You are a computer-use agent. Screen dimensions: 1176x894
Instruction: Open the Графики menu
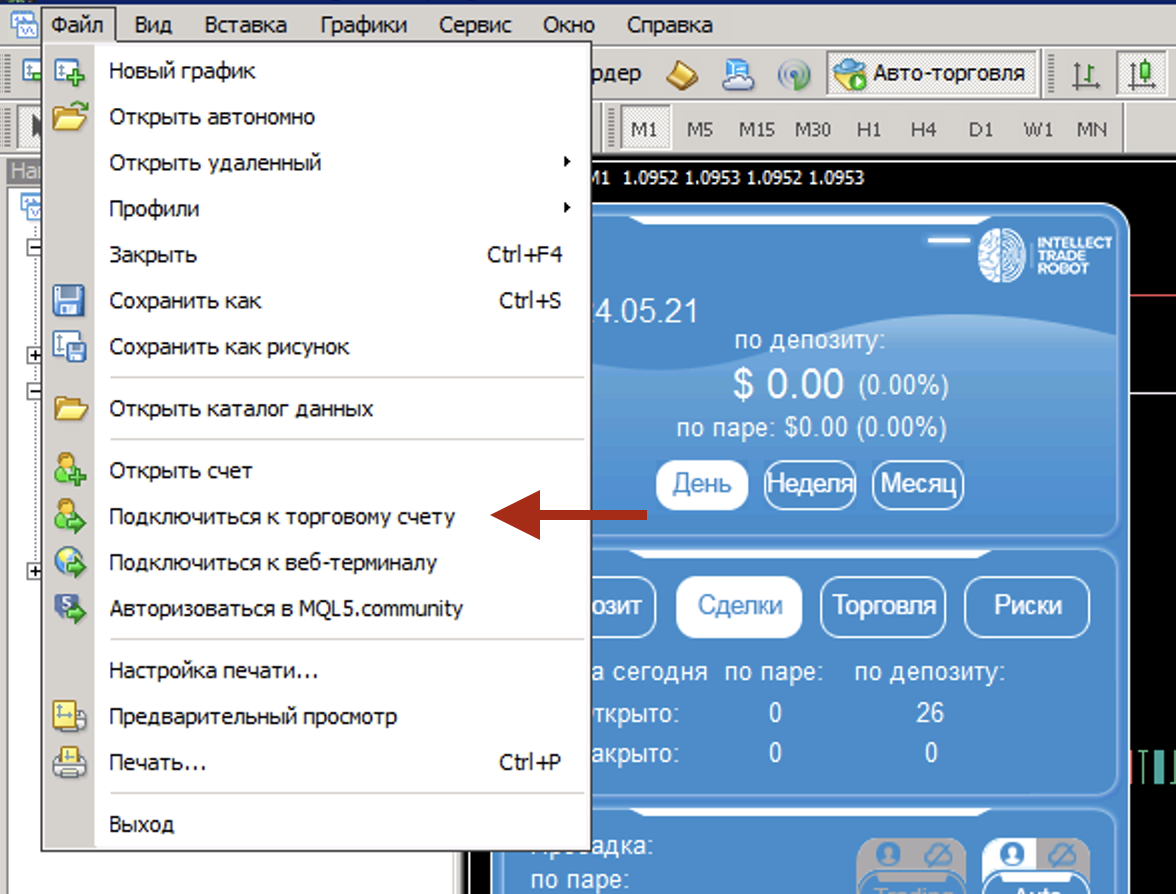click(x=364, y=25)
